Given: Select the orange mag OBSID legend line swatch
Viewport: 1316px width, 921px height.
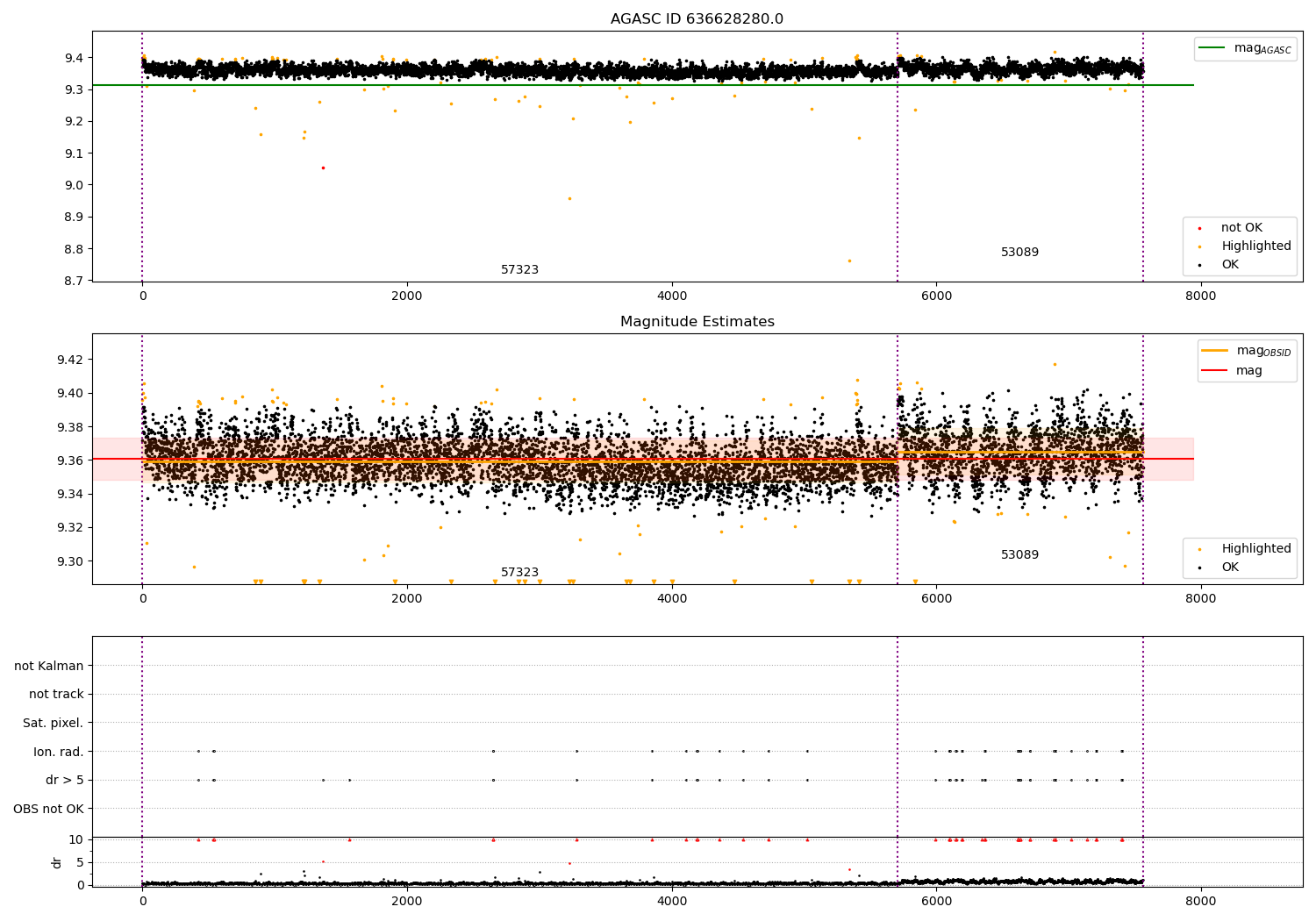Looking at the screenshot, I should pos(1215,351).
